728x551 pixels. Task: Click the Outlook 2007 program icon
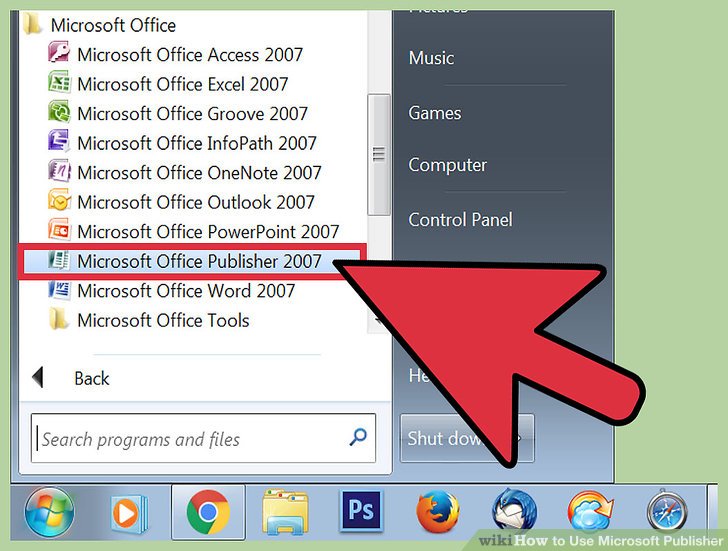click(x=59, y=201)
